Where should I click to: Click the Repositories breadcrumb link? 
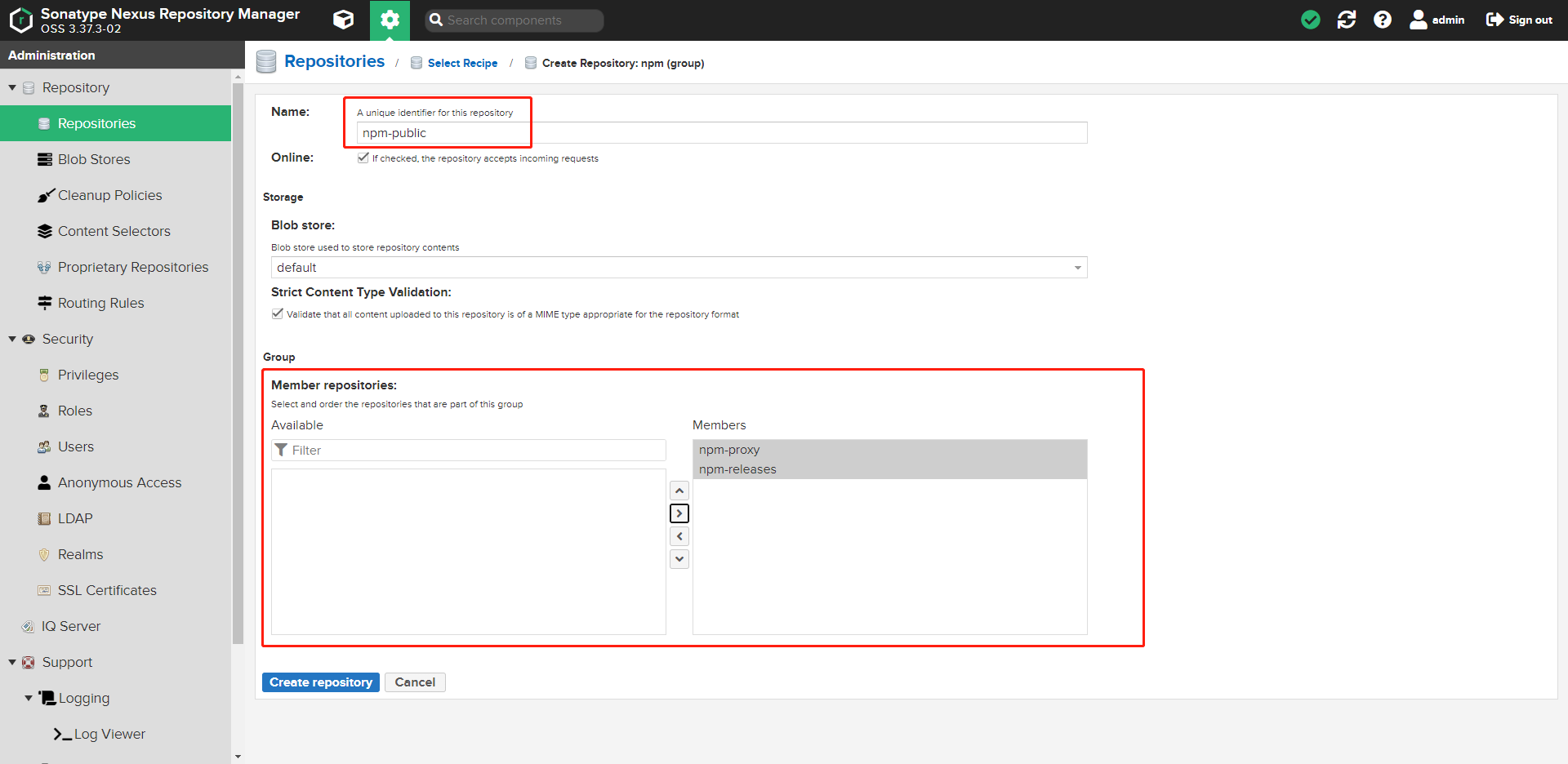coord(334,61)
